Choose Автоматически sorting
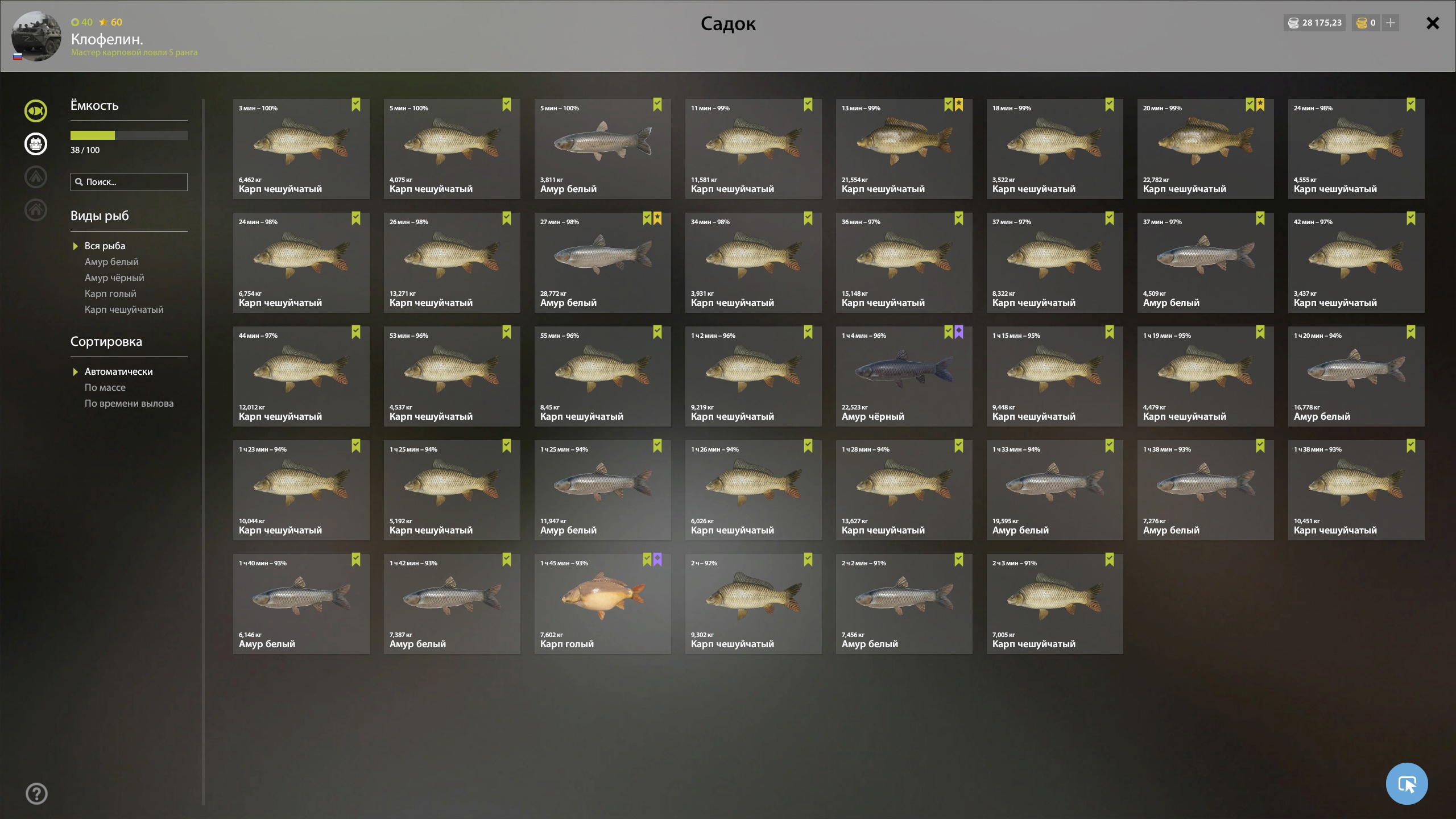The width and height of the screenshot is (1456, 819). [119, 371]
